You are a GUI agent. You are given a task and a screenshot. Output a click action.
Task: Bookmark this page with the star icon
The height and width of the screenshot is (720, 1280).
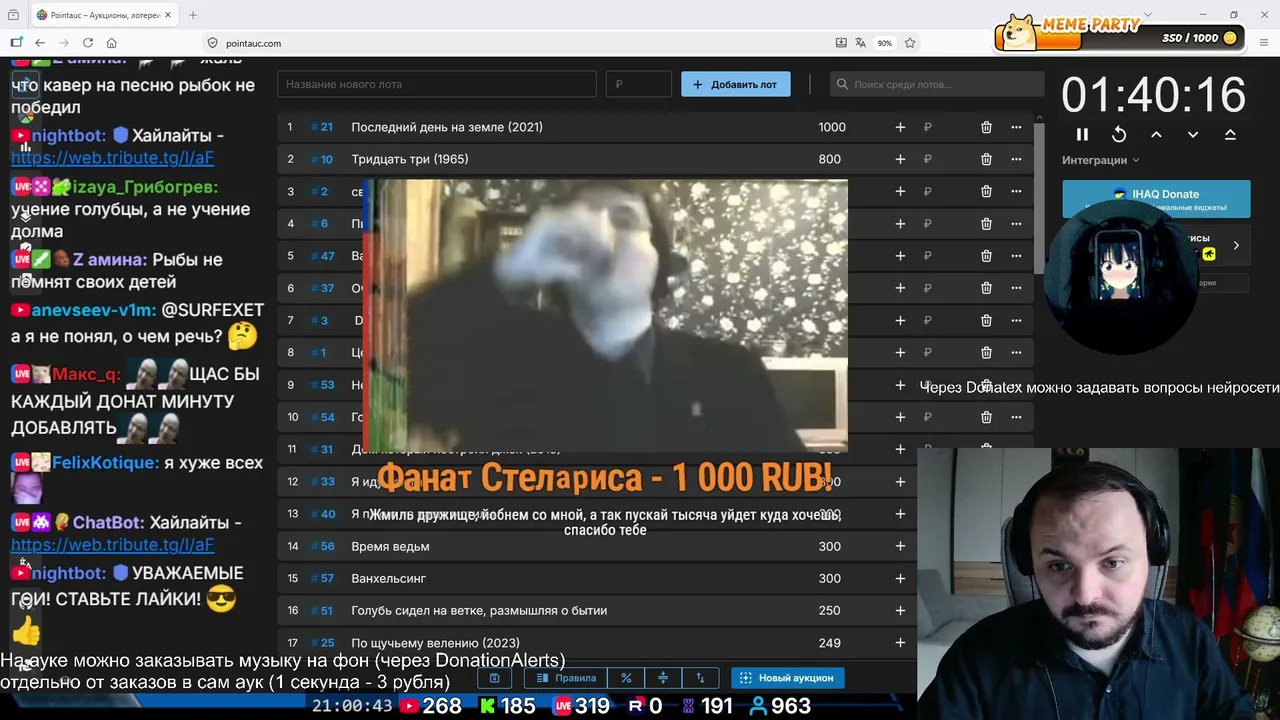(910, 43)
